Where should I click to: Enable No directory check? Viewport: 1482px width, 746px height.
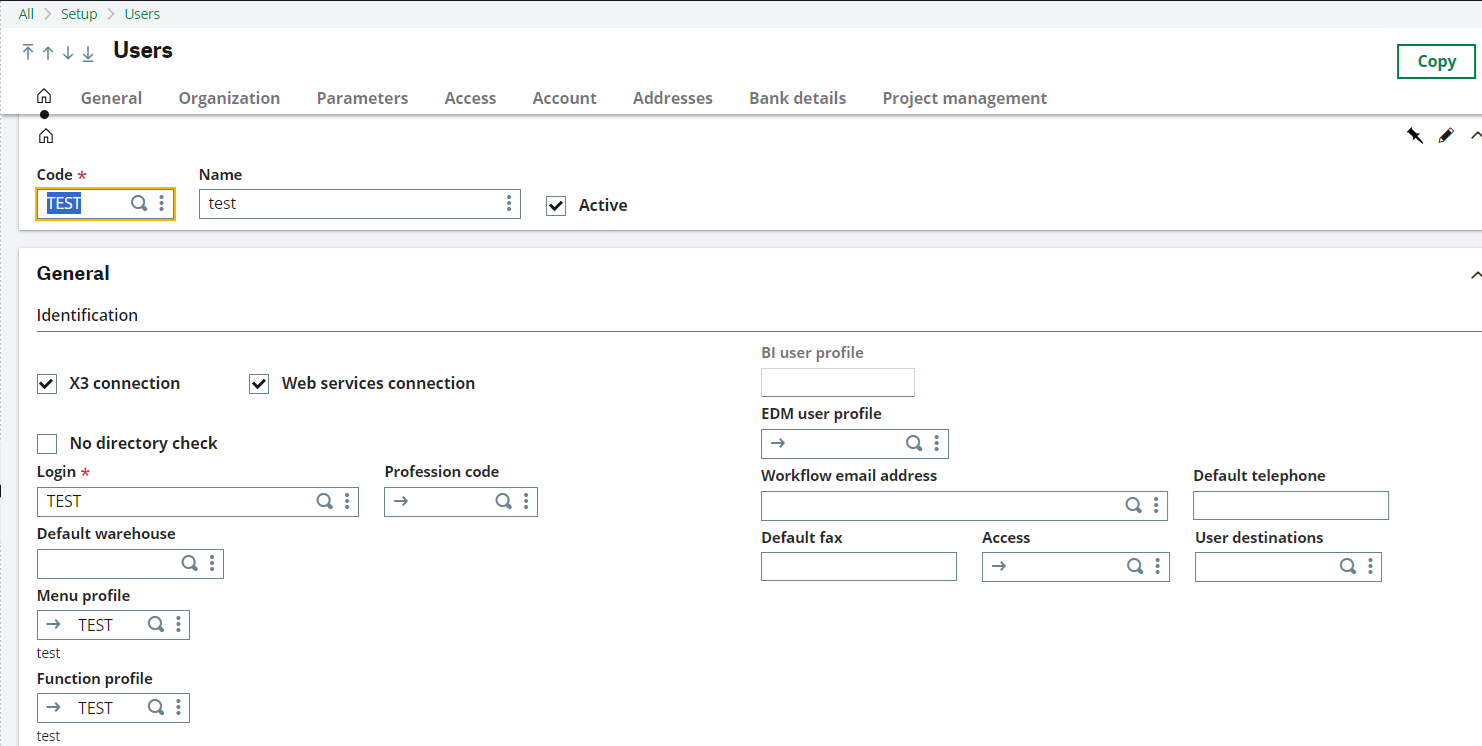46,443
